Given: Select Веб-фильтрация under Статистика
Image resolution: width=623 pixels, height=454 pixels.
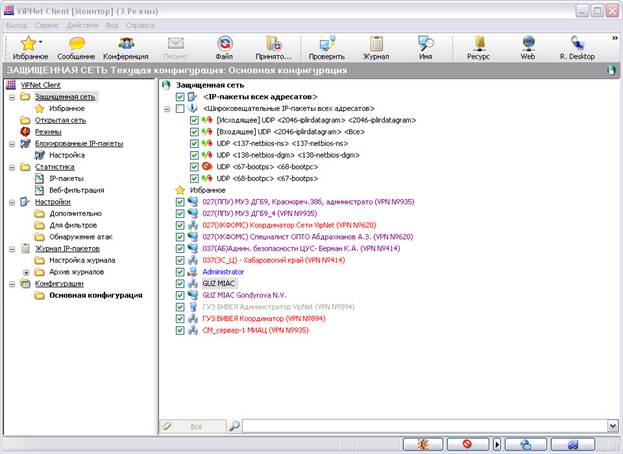Looking at the screenshot, I should pyautogui.click(x=77, y=190).
